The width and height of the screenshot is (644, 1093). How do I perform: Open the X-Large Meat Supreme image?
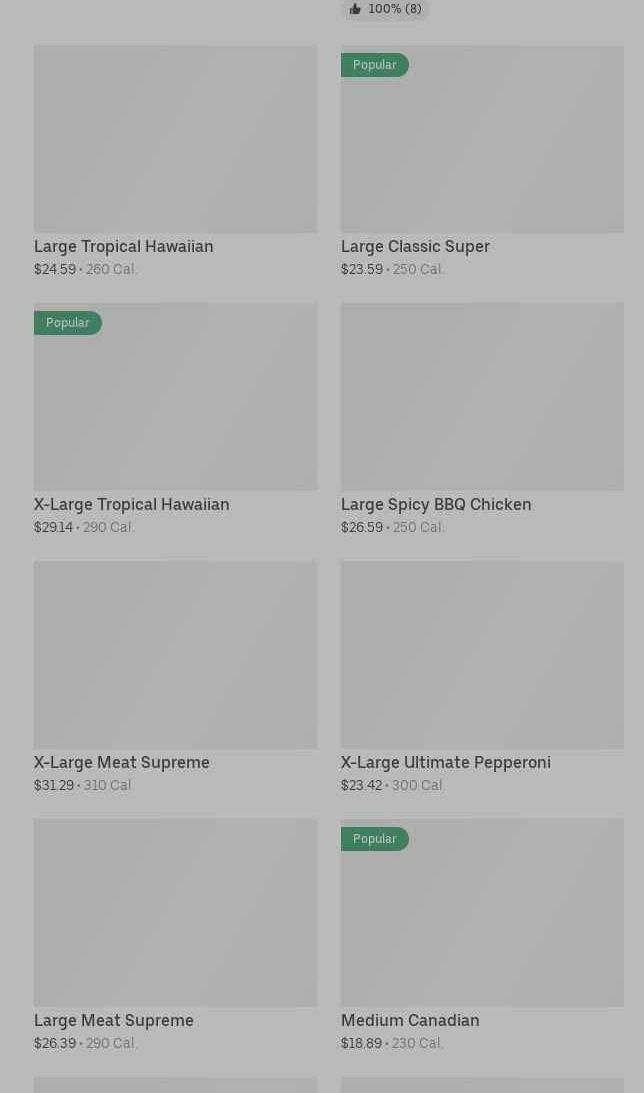pyautogui.click(x=175, y=655)
